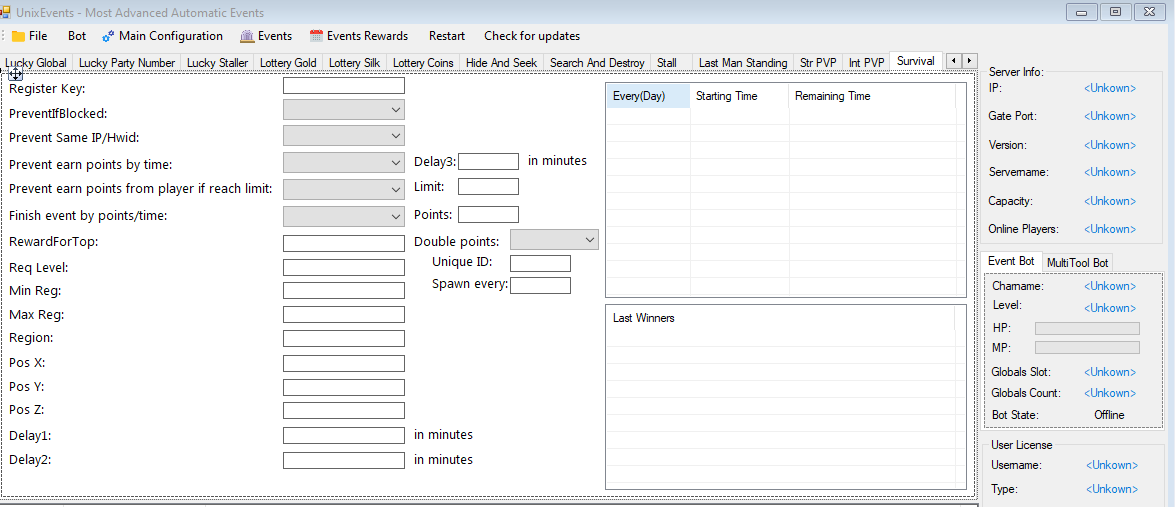Switch to Lottery Coins tab
1175x507 pixels.
[423, 63]
